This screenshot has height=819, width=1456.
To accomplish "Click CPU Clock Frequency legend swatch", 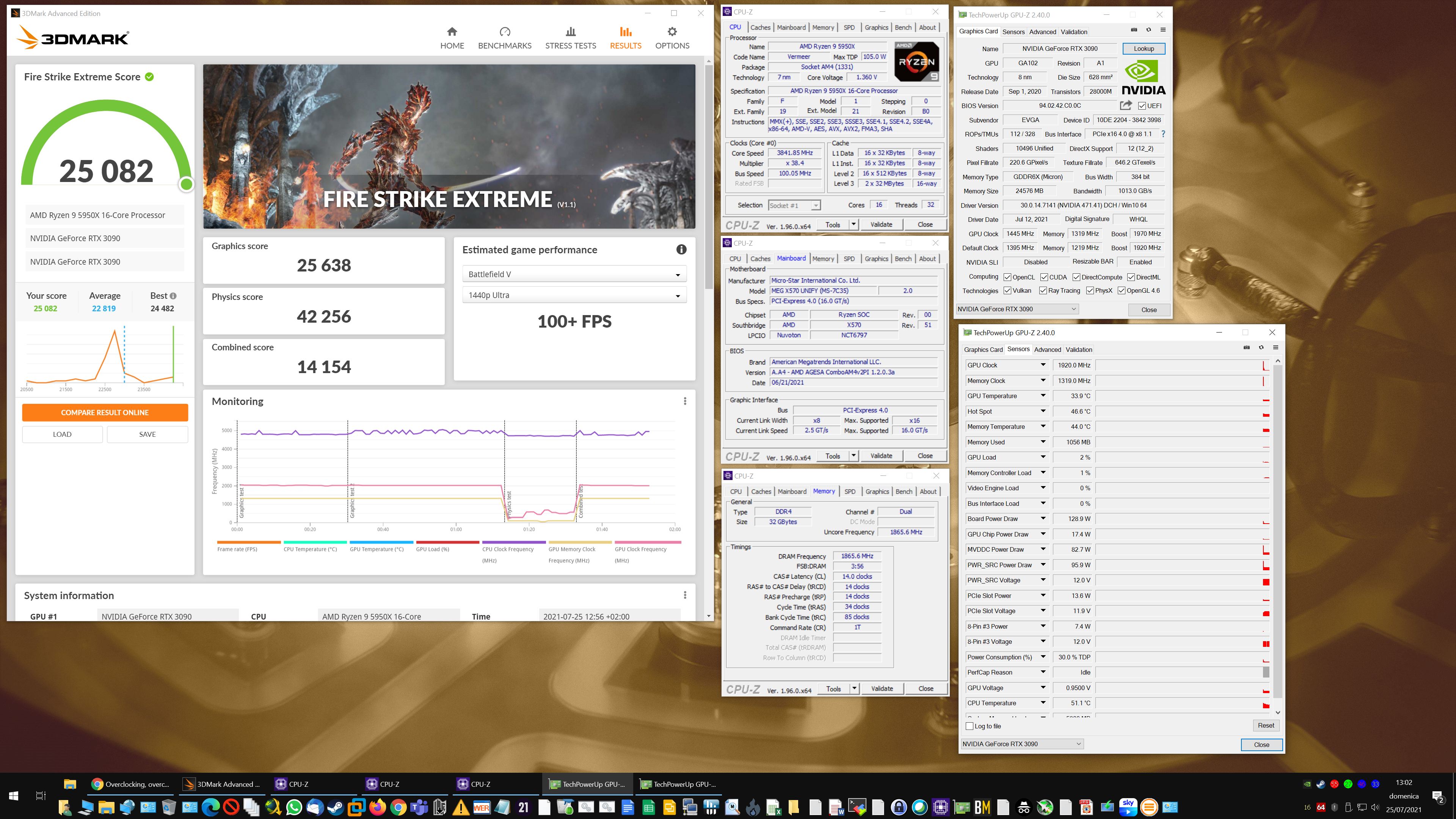I will tap(514, 542).
